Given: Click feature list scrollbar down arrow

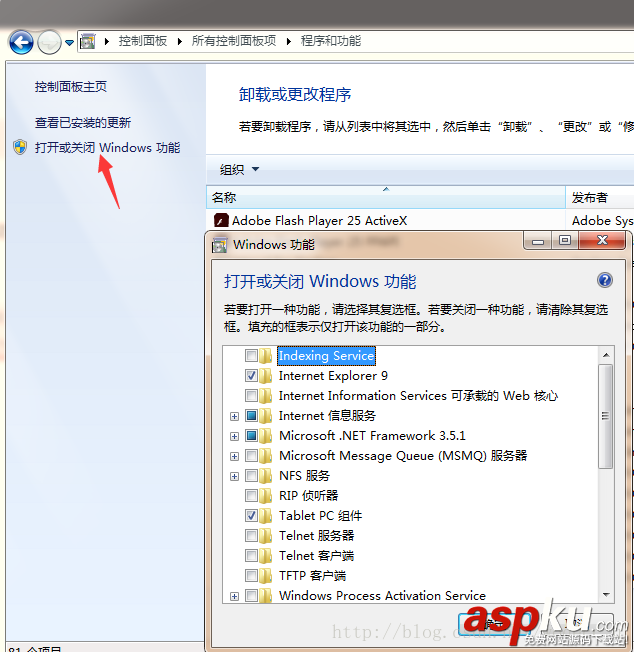Looking at the screenshot, I should coord(606,595).
